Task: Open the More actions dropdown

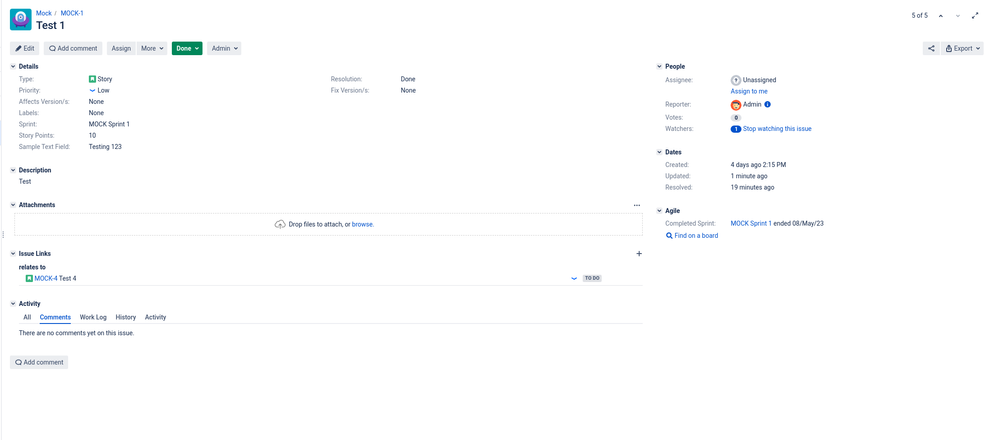Action: (152, 48)
